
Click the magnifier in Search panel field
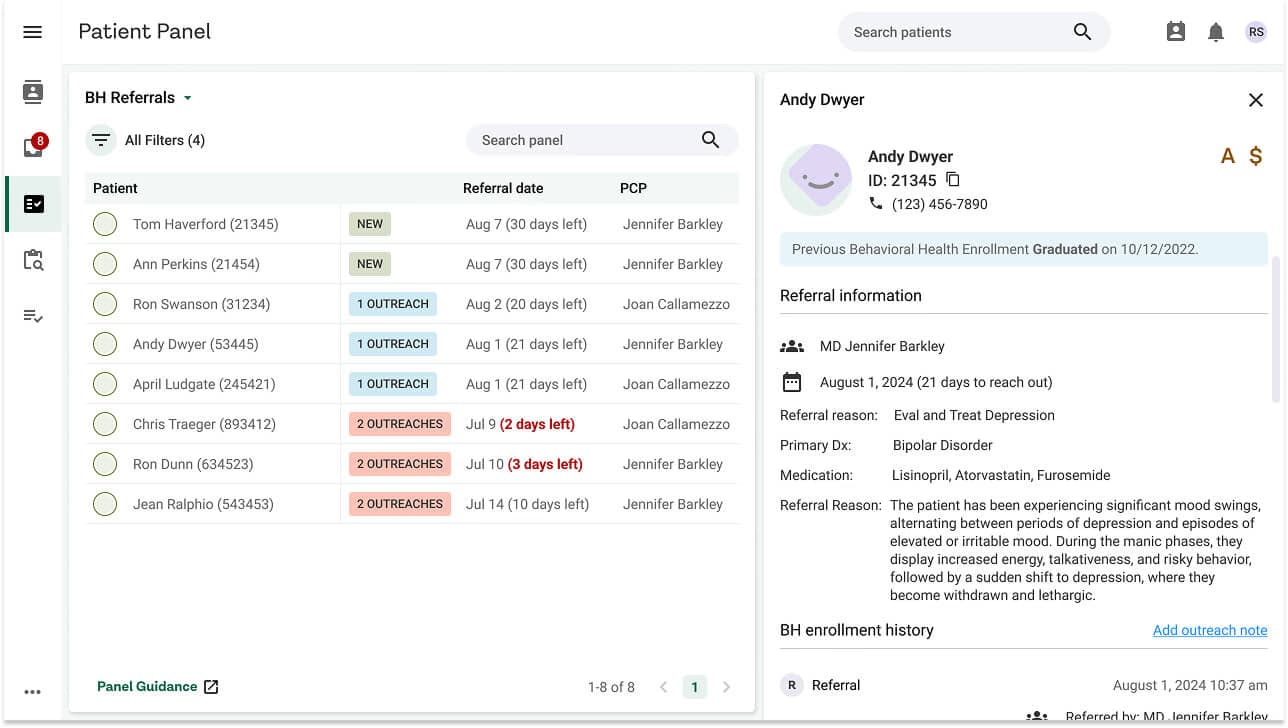[x=710, y=140]
